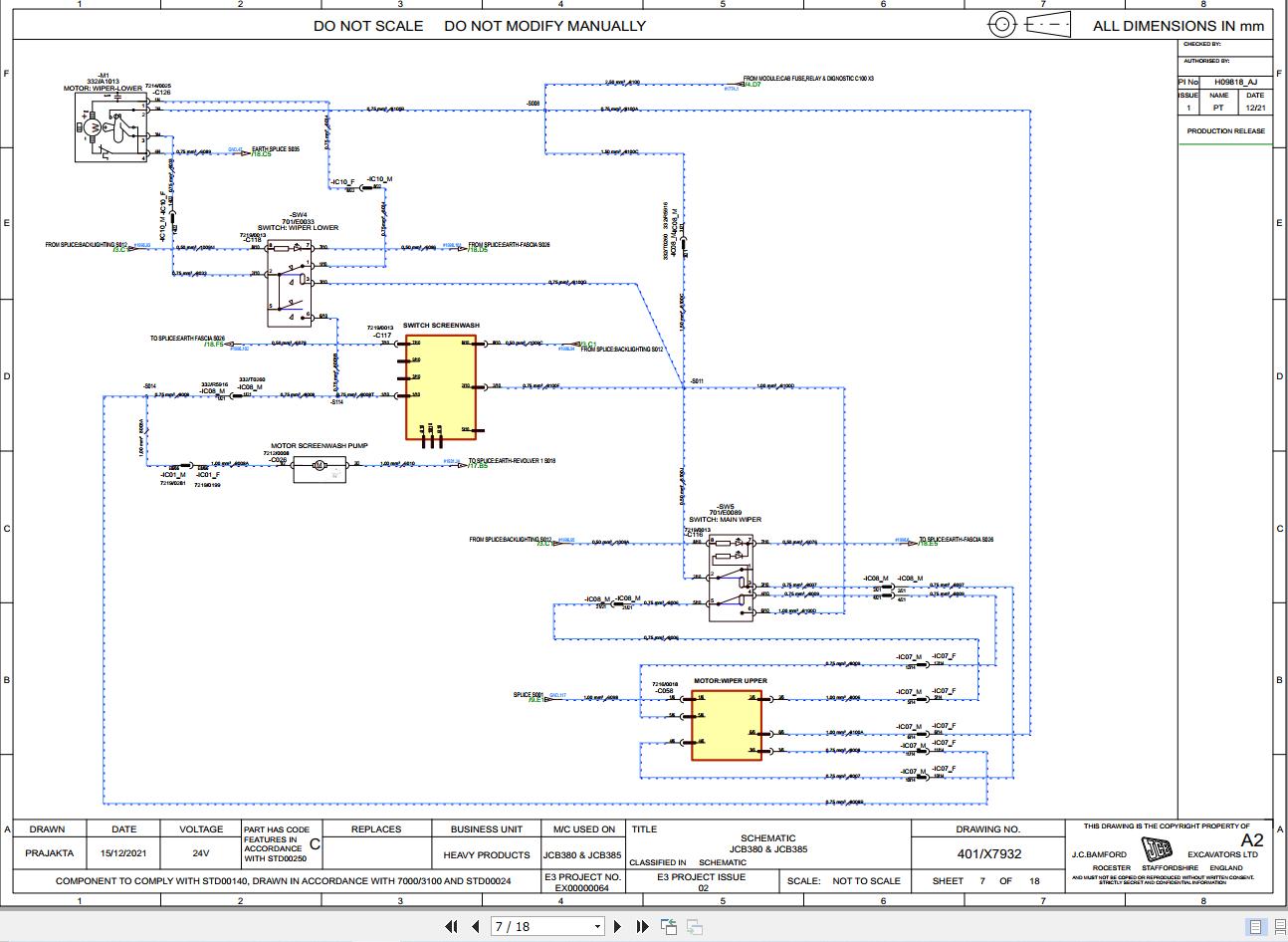Select the SWITCH SCREENWASH component block
Viewport: 1288px width, 942px height.
point(442,386)
